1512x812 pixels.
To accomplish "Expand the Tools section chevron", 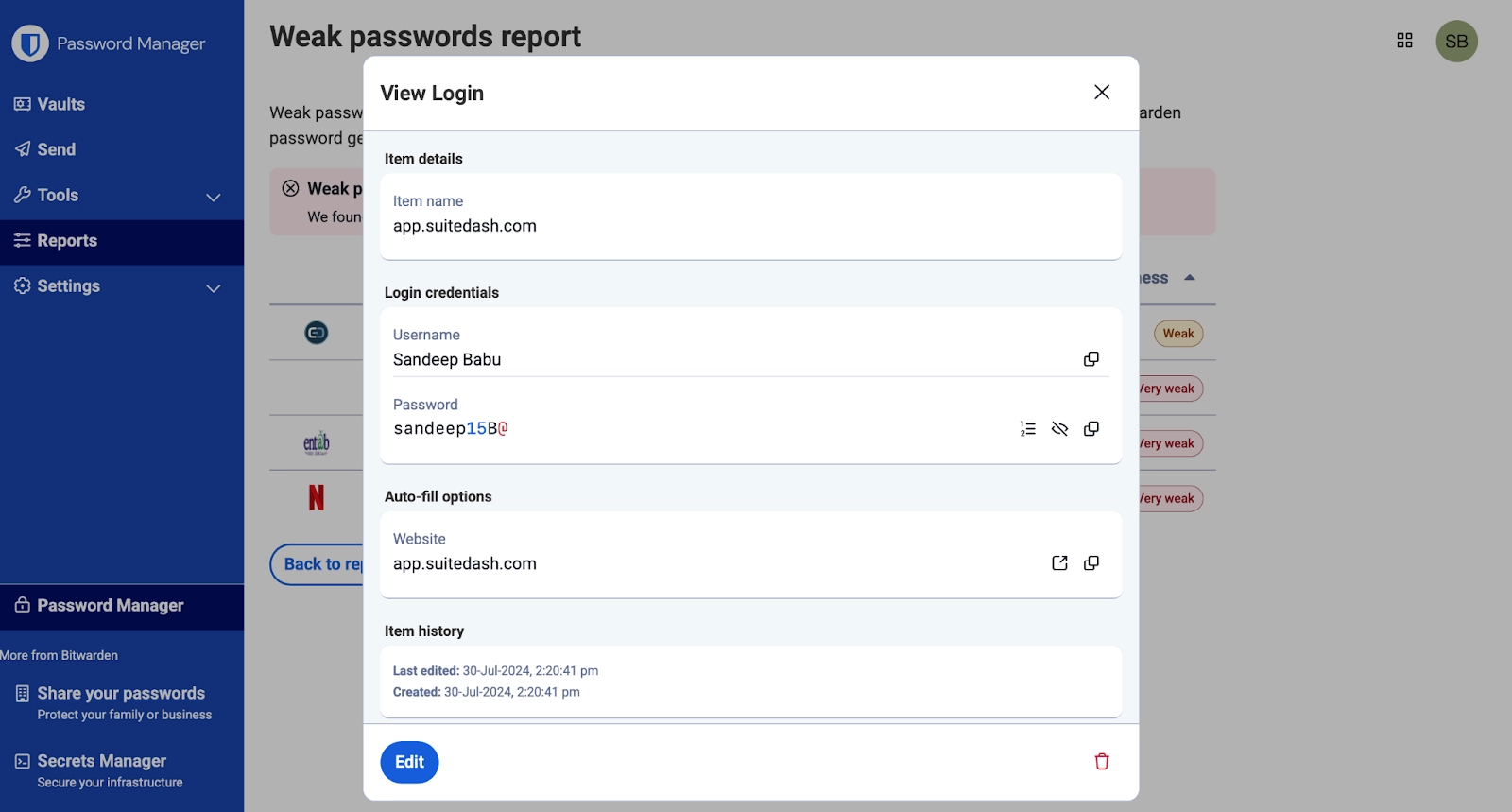I will click(x=214, y=197).
